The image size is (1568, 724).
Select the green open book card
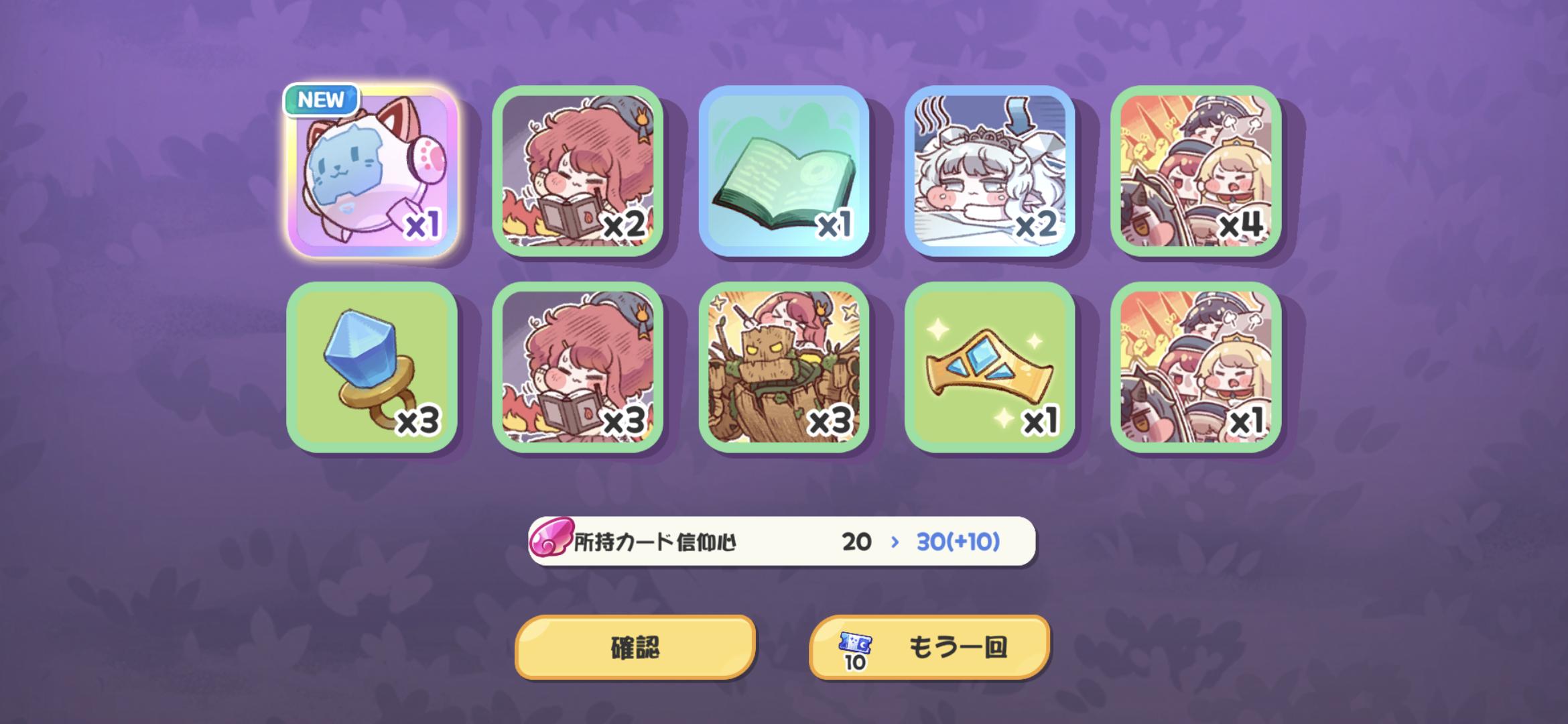784,171
